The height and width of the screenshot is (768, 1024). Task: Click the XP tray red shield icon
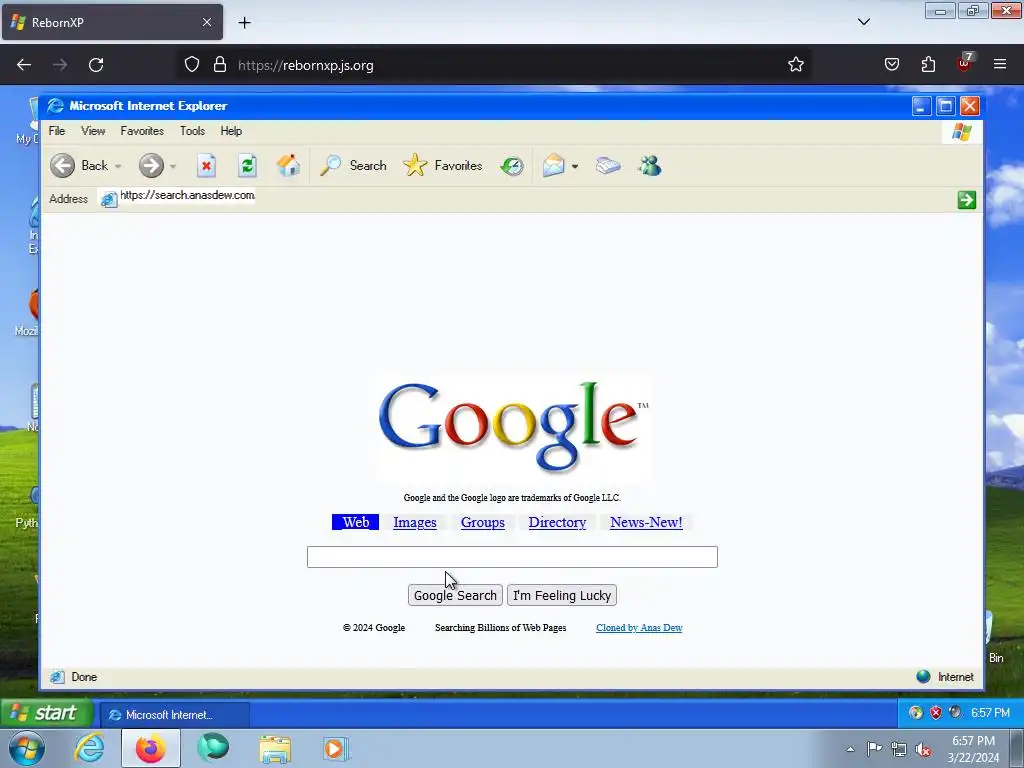pyautogui.click(x=936, y=712)
